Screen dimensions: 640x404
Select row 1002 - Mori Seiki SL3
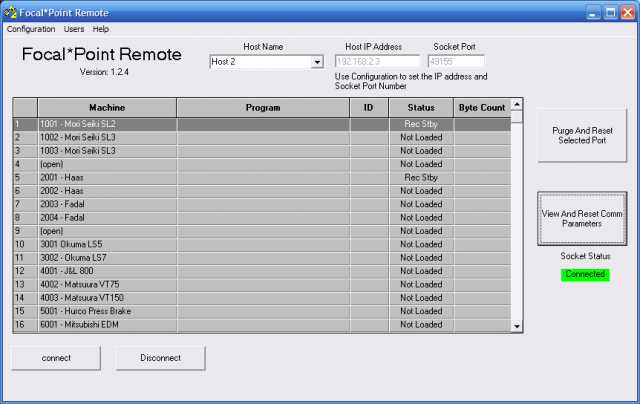pyautogui.click(x=262, y=138)
